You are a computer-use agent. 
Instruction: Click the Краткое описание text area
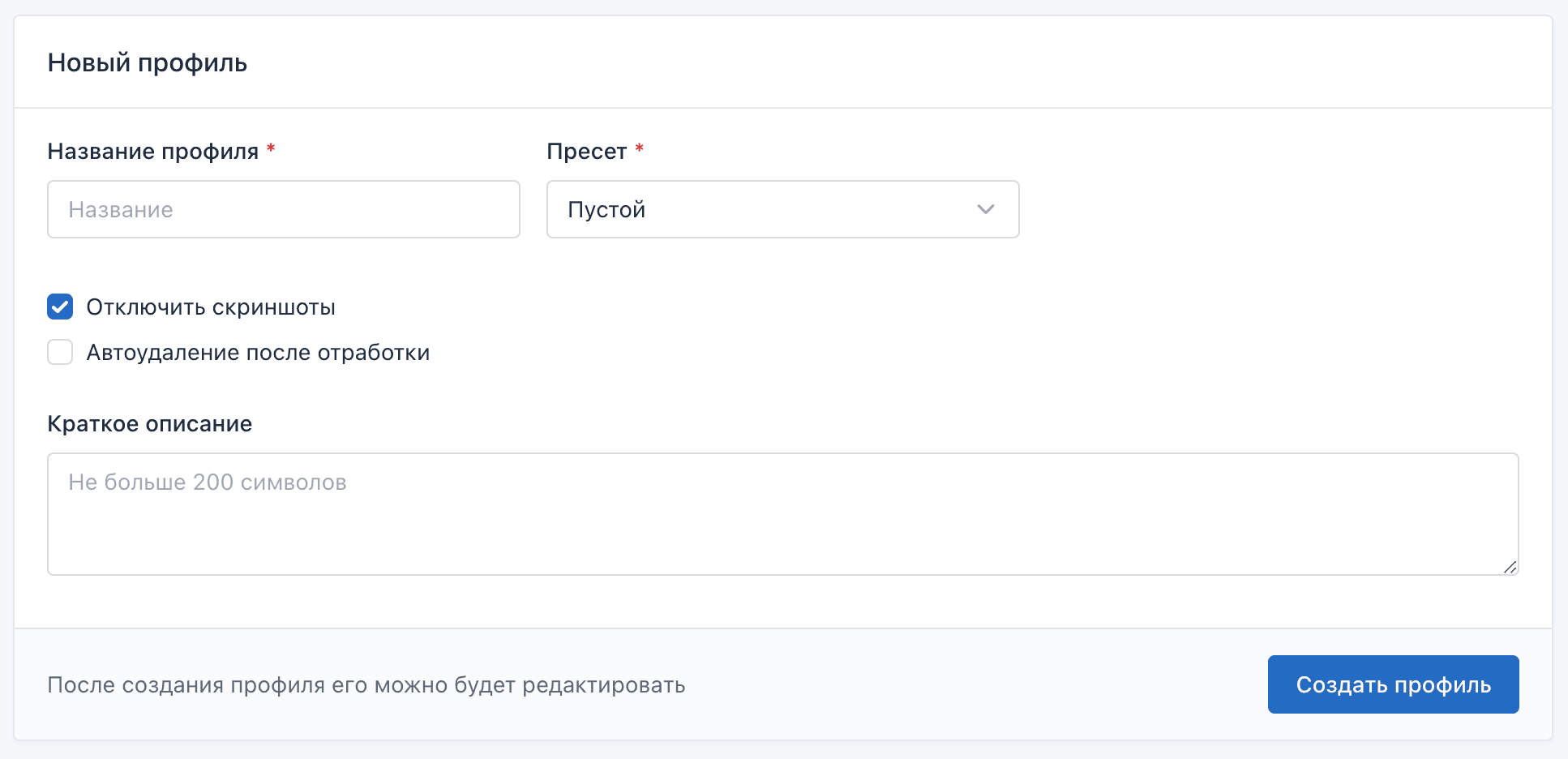click(x=782, y=527)
